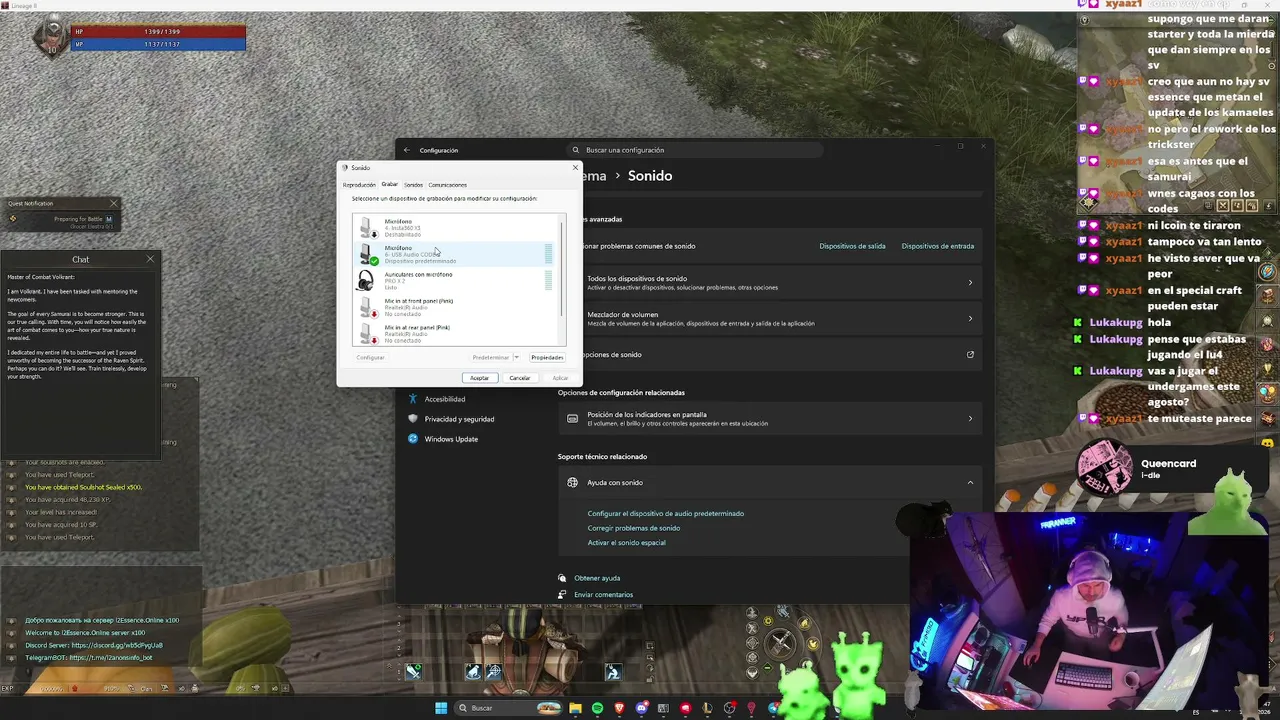1280x720 pixels.
Task: Click the HP bar in game
Action: pos(158,32)
